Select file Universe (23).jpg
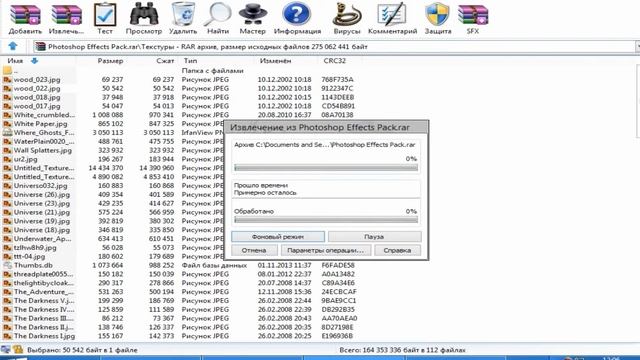Screen dimensions: 640x360 [x=42, y=203]
